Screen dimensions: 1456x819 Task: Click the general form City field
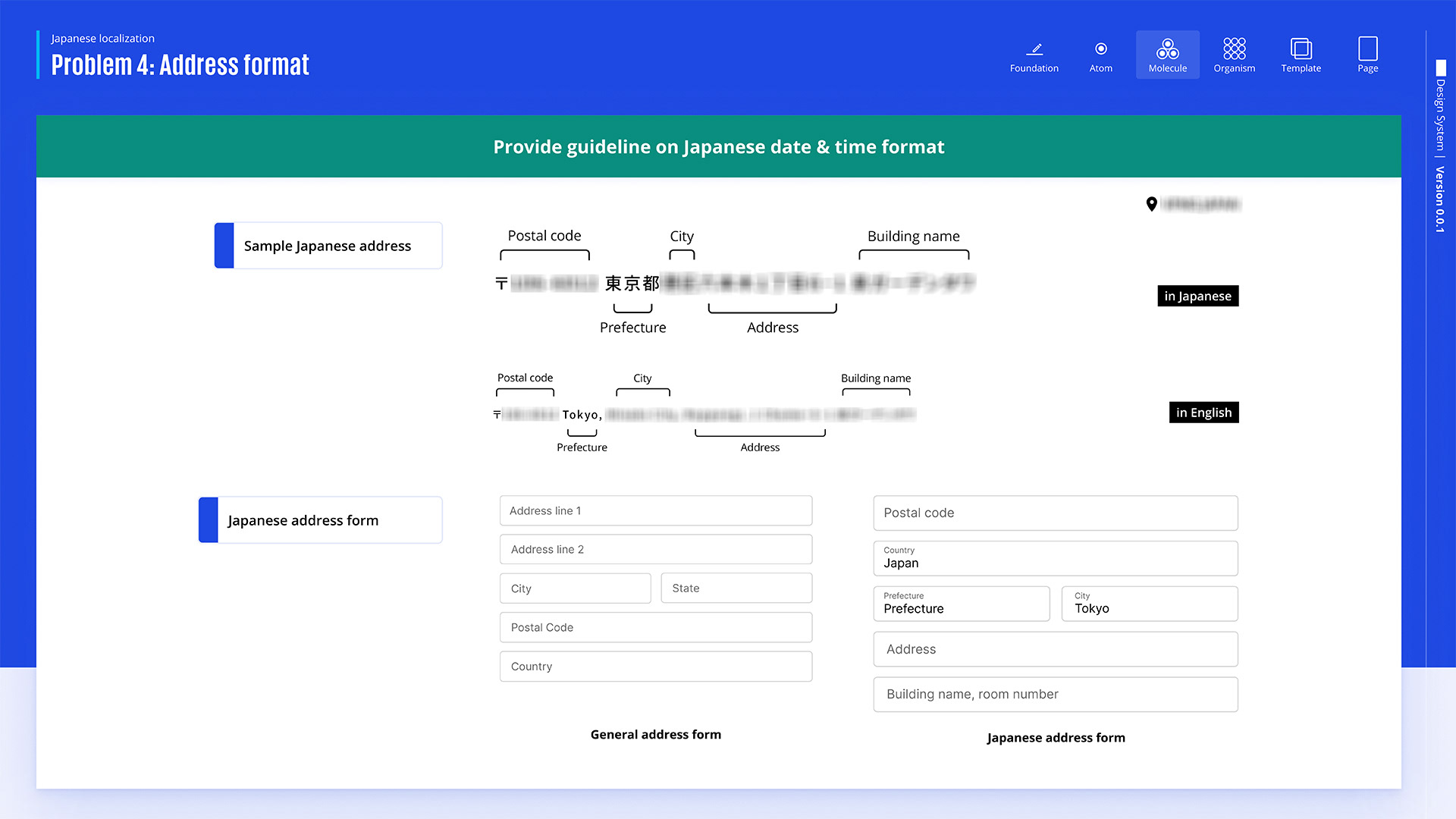(x=576, y=588)
